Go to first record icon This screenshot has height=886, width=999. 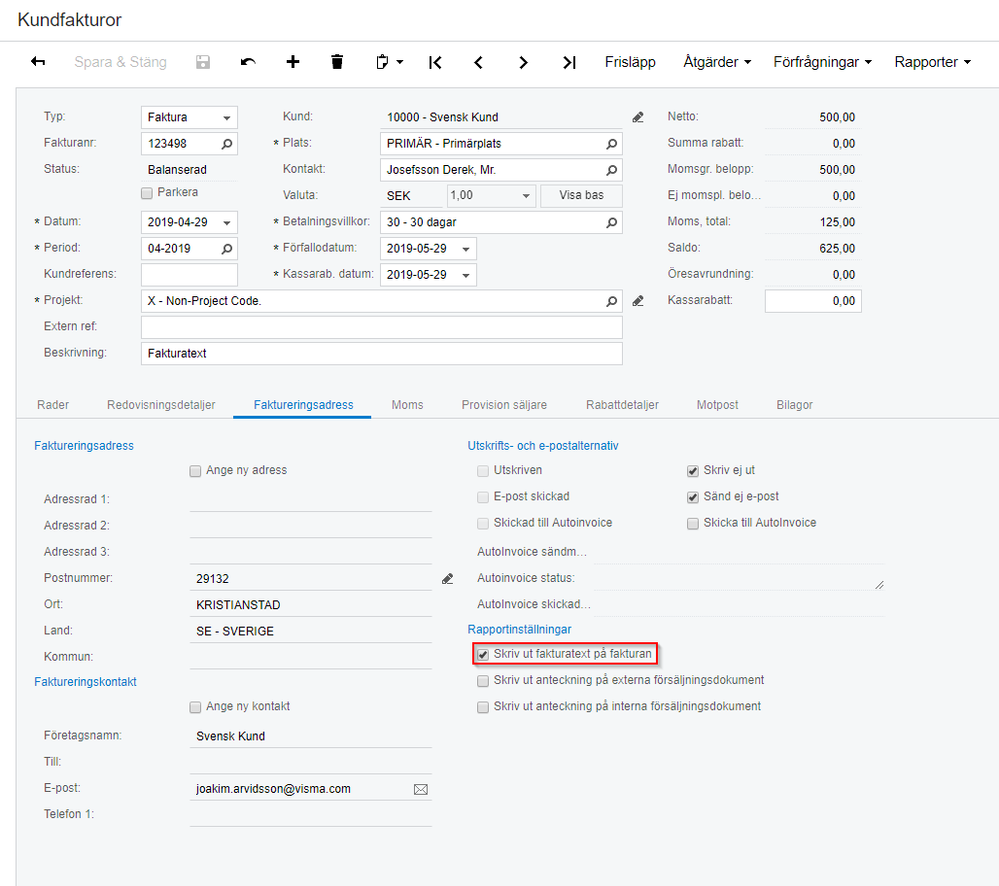435,62
